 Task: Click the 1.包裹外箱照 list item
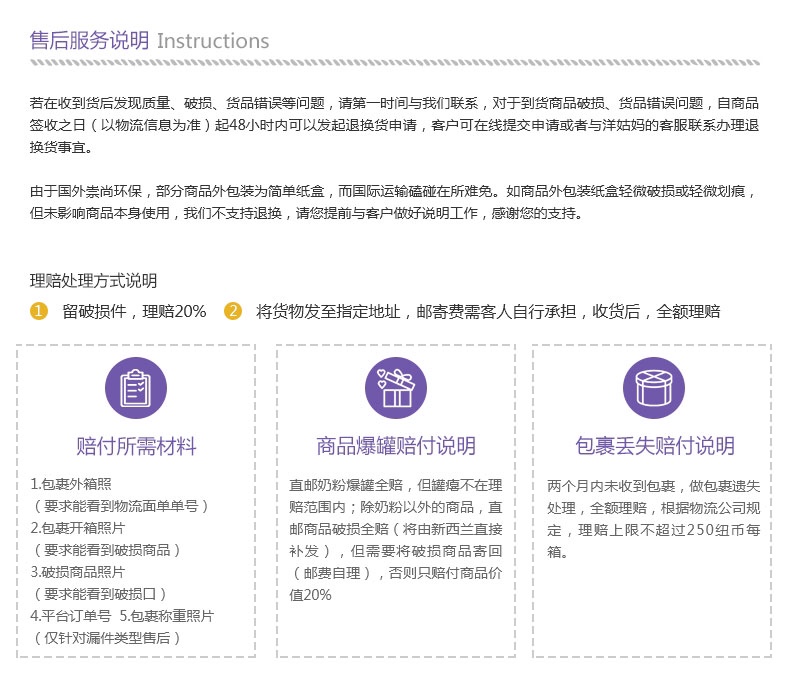(70, 484)
